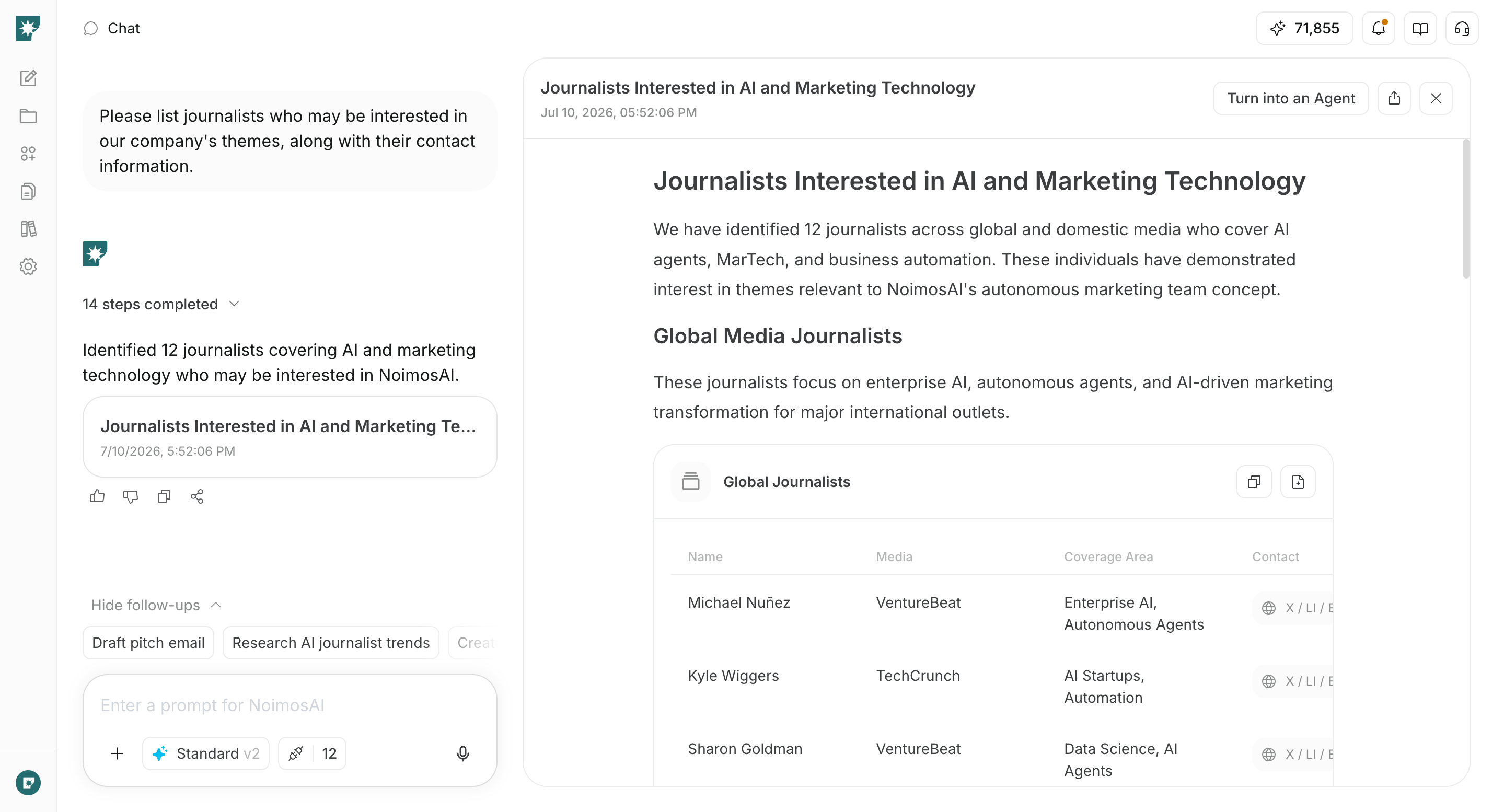Image resolution: width=1504 pixels, height=812 pixels.
Task: Open the Standard v2 model selector
Action: point(205,753)
